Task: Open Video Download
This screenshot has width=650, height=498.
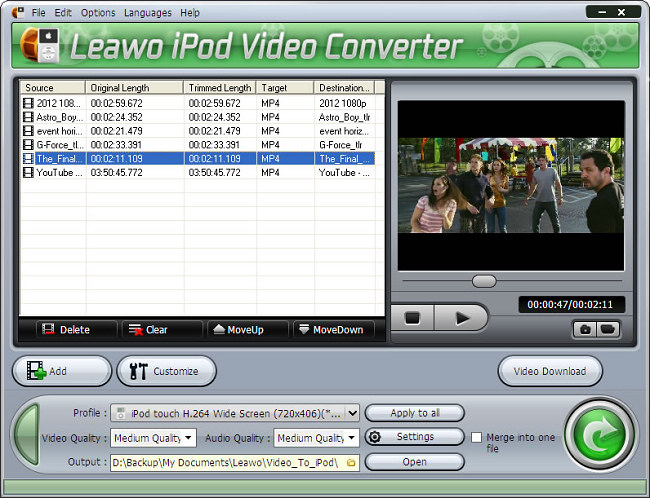Action: coord(550,371)
